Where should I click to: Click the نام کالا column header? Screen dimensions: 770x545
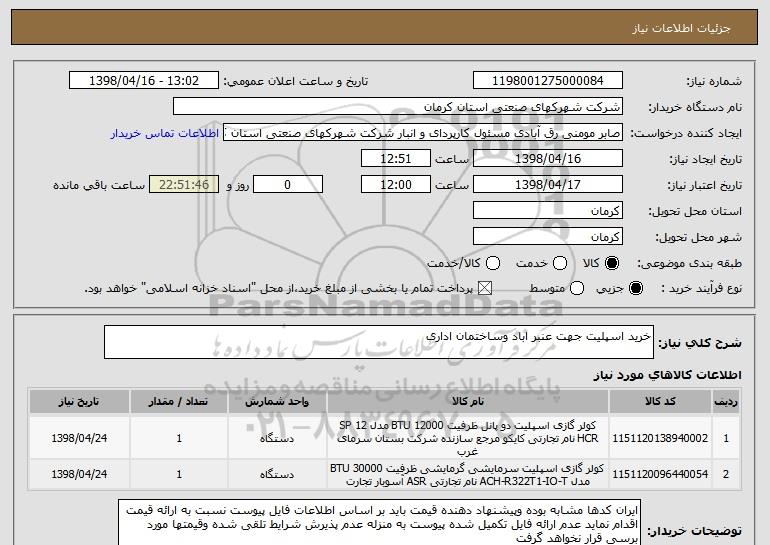point(468,402)
